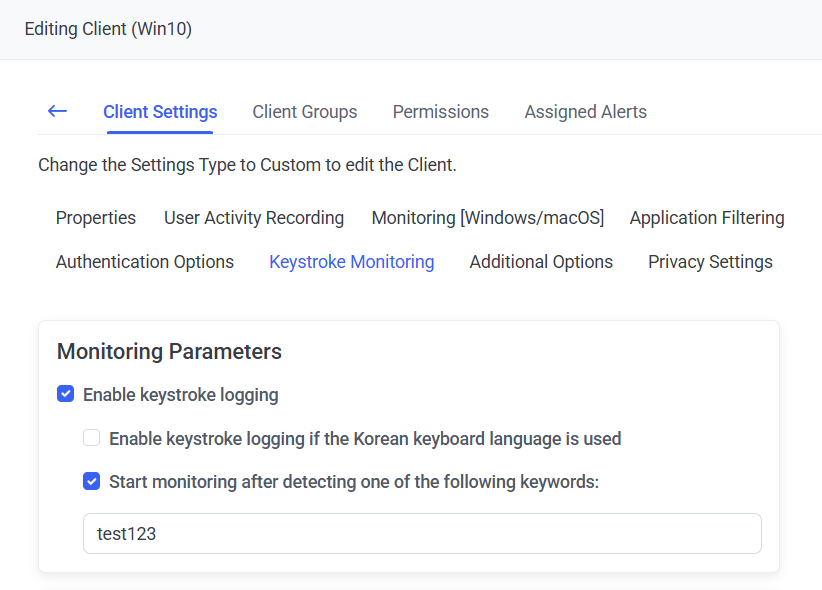Open Monitoring [Windows/macOS] settings
The width and height of the screenshot is (822, 590).
pyautogui.click(x=487, y=218)
